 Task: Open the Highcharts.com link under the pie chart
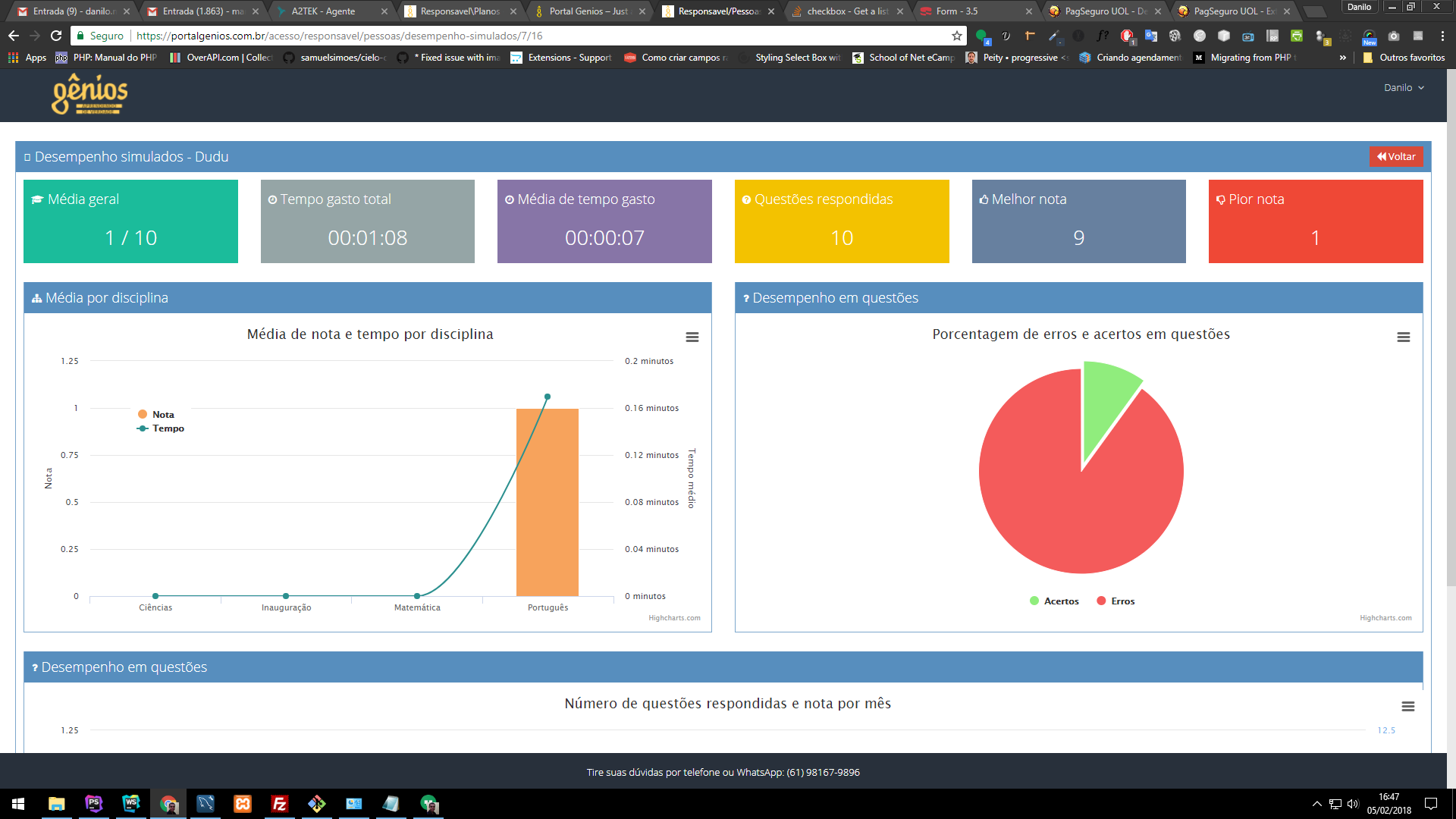pyautogui.click(x=1385, y=618)
